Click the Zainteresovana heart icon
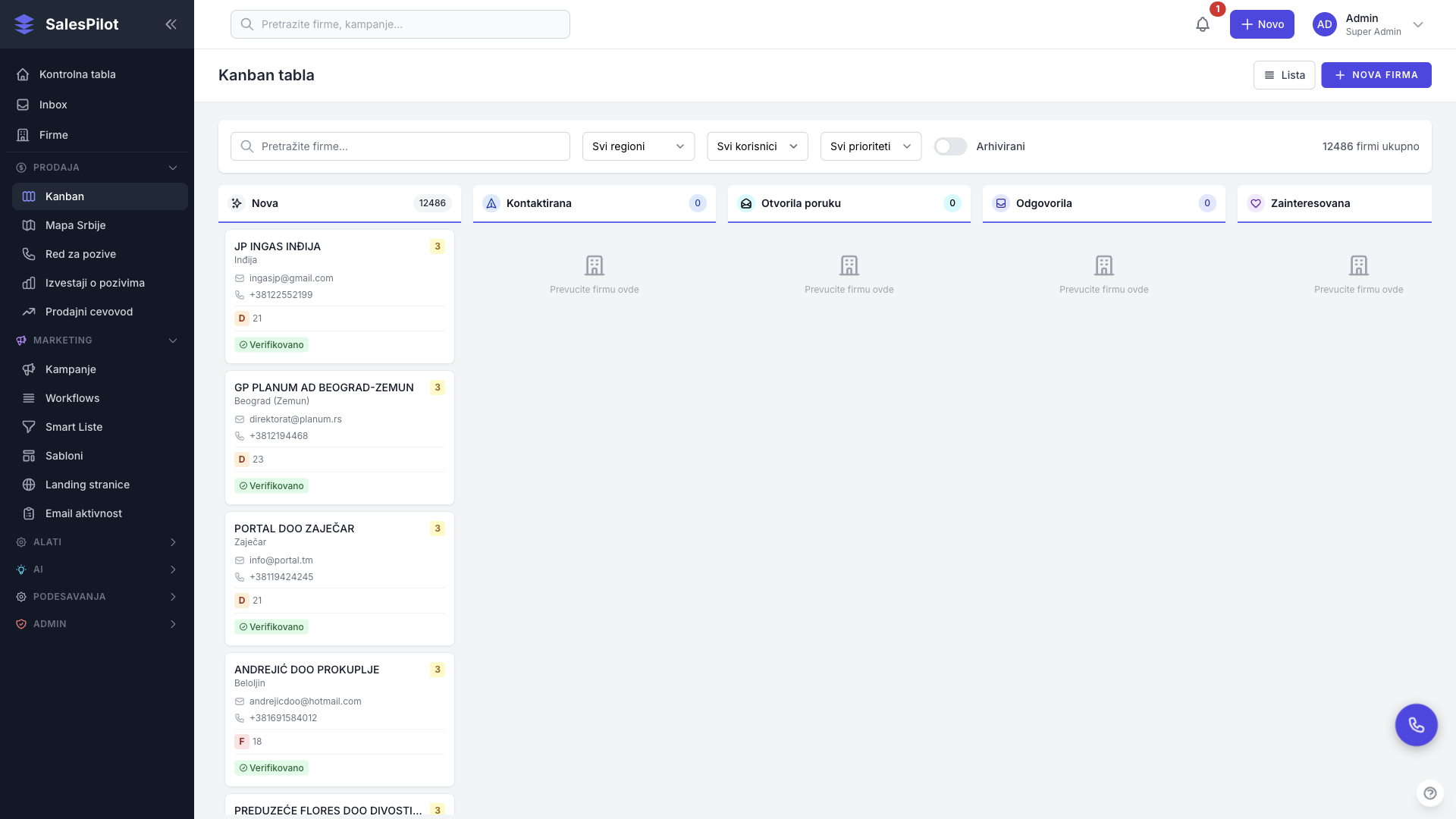 click(x=1256, y=203)
